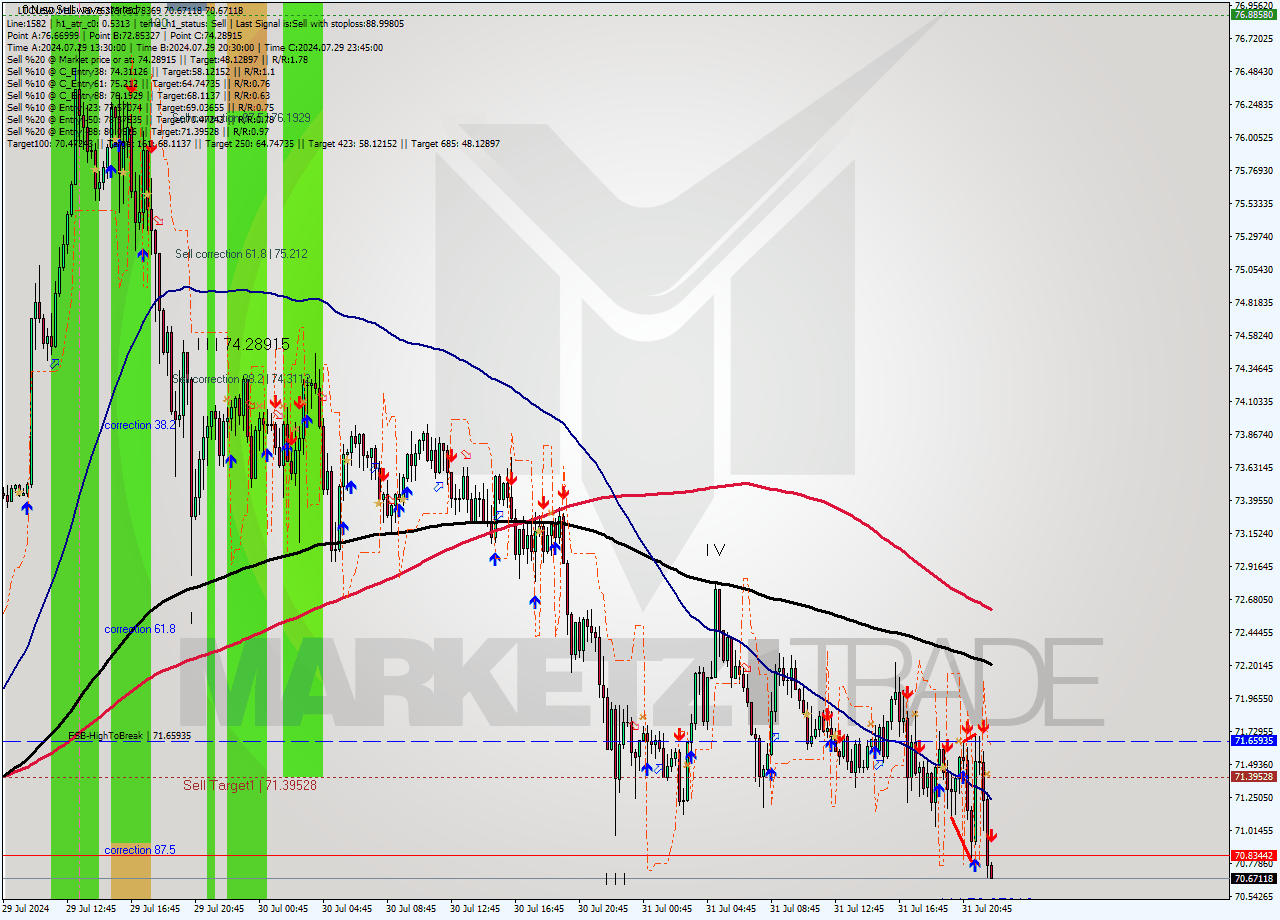Screen dimensions: 1280x920
Task: Click the 74.58240 price axis label
Action: (1254, 336)
